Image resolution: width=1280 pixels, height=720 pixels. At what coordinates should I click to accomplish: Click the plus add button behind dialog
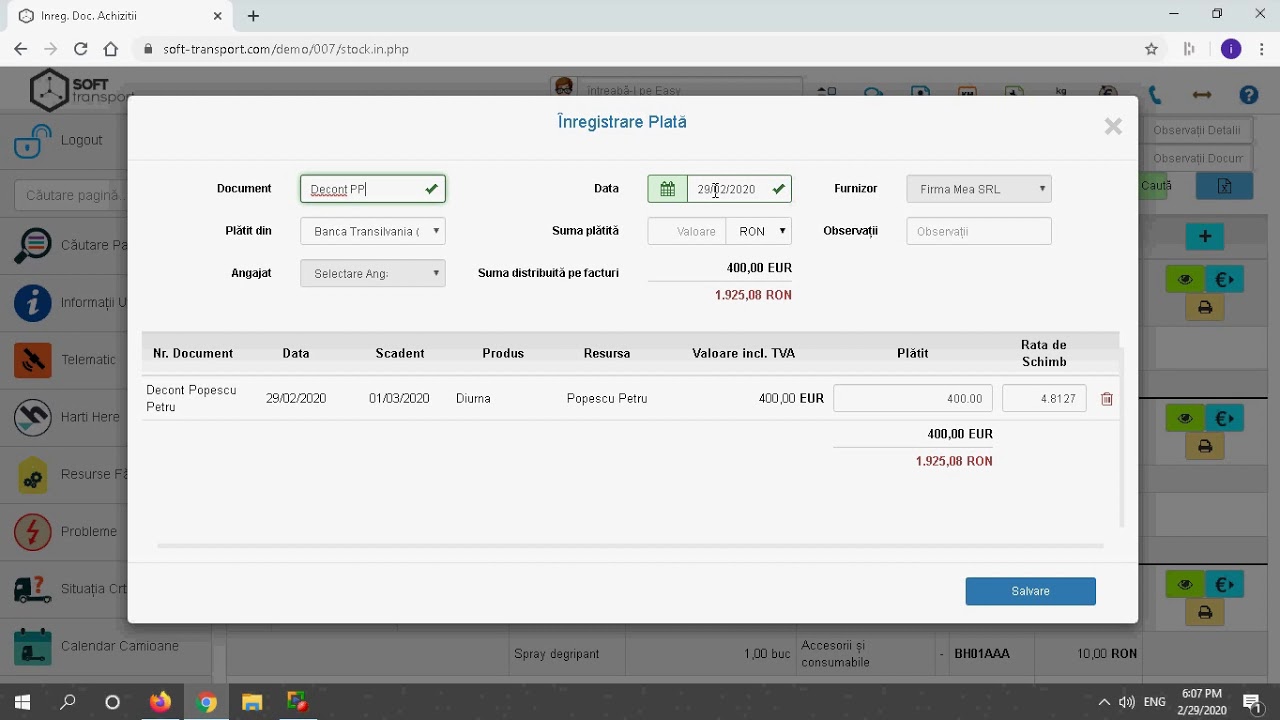pyautogui.click(x=1205, y=236)
